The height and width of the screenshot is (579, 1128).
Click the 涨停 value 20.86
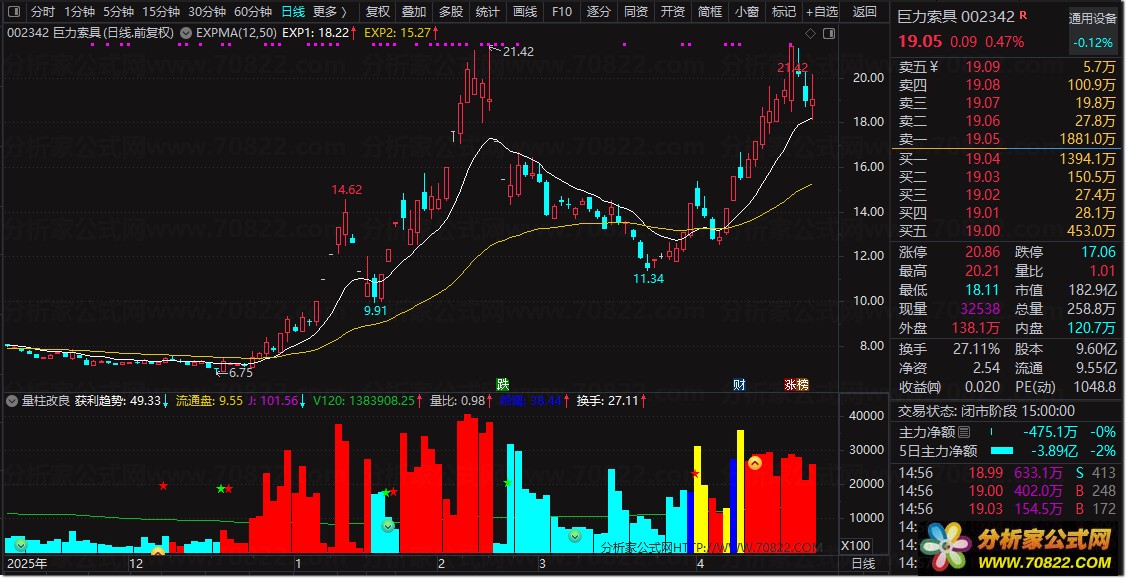[983, 252]
